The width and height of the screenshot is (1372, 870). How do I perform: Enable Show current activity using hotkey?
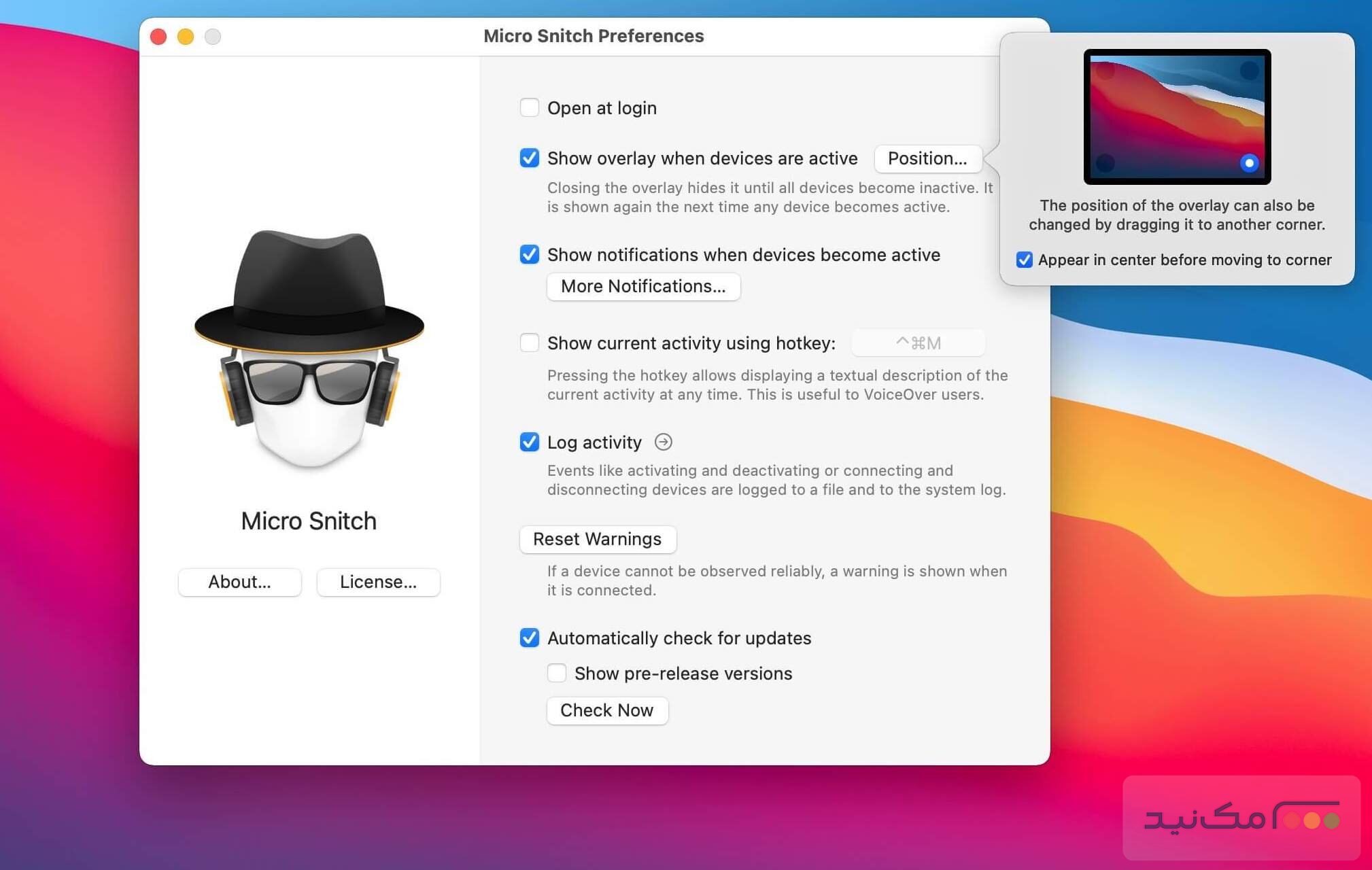coord(529,343)
